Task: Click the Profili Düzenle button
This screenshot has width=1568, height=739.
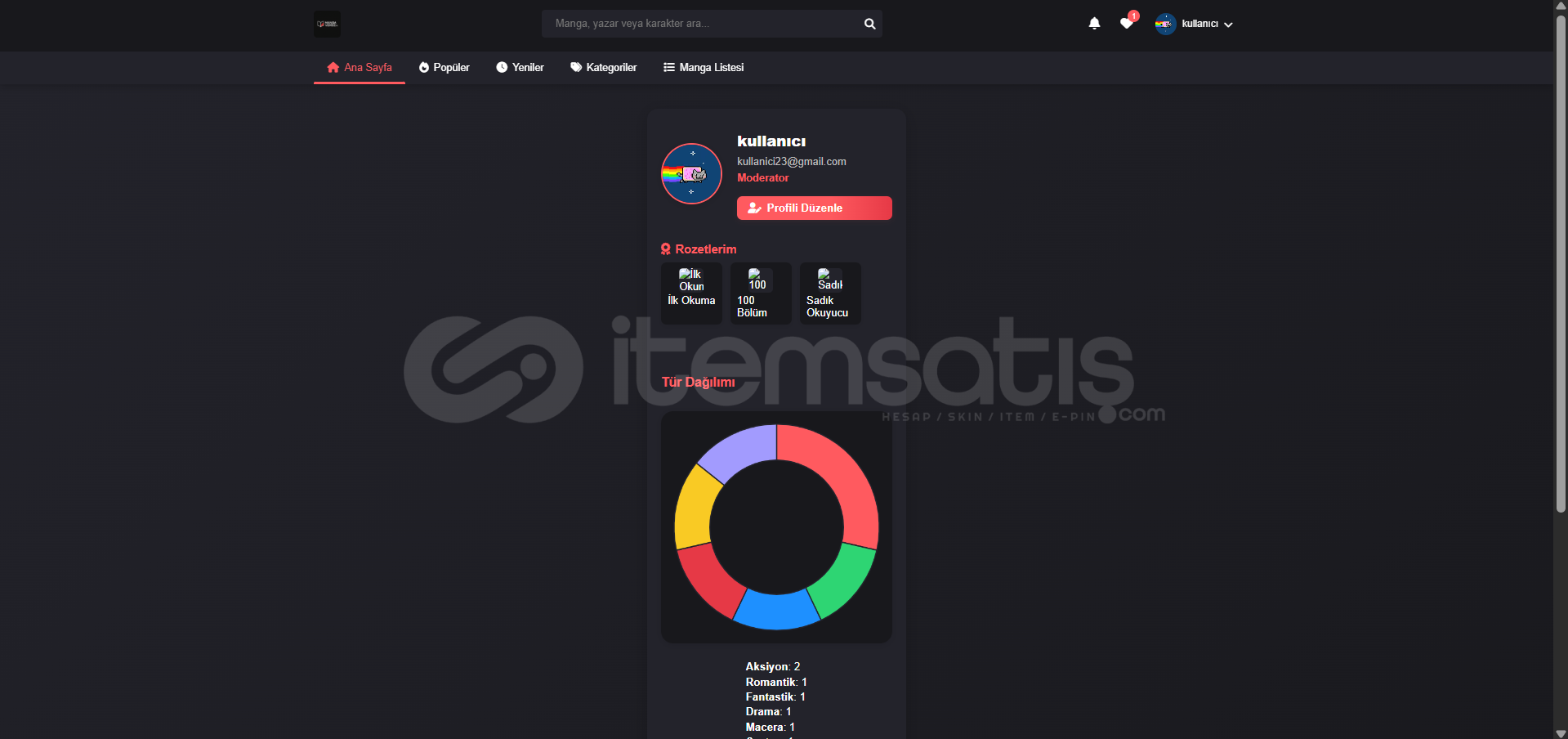Action: [814, 208]
